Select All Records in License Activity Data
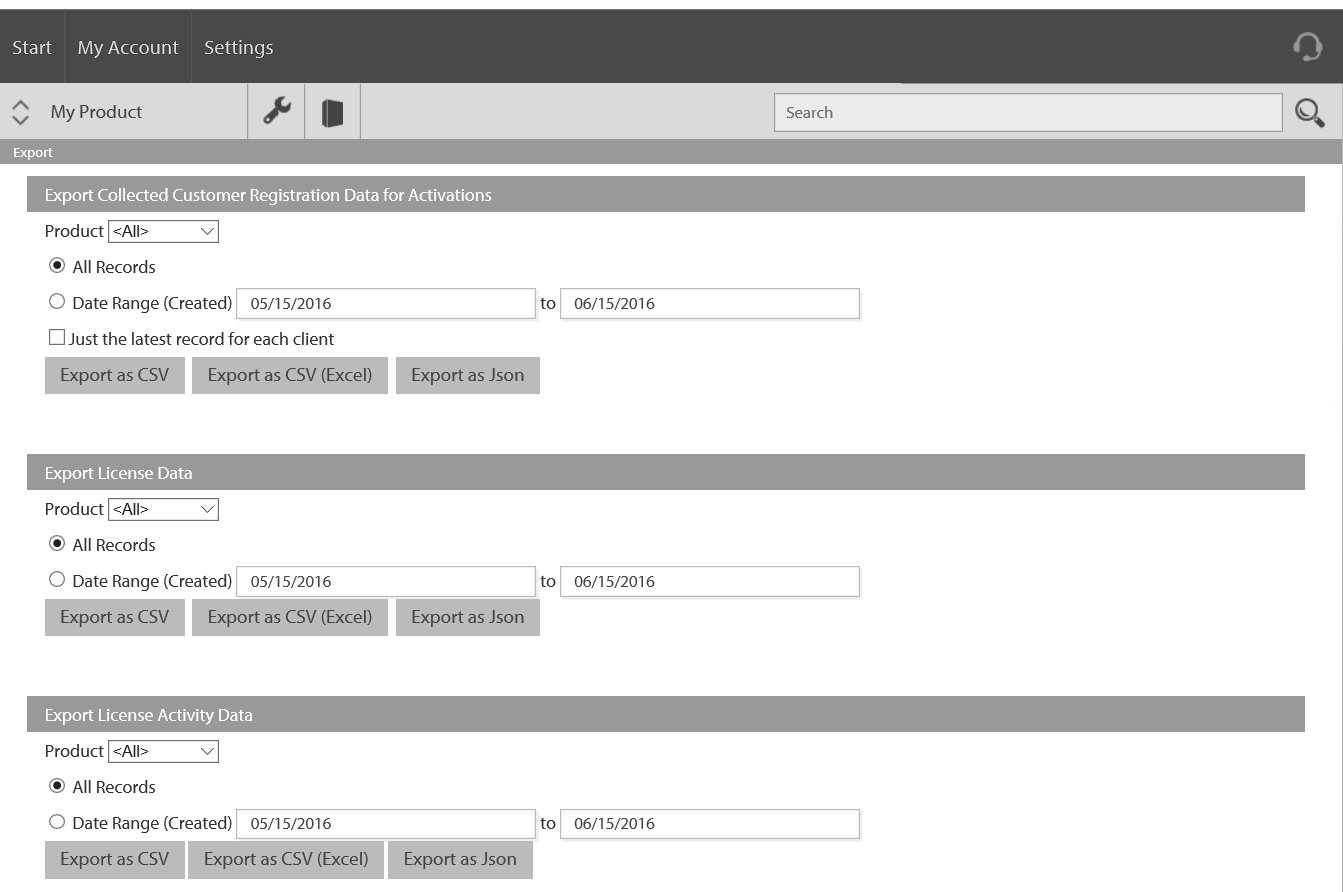 (57, 786)
